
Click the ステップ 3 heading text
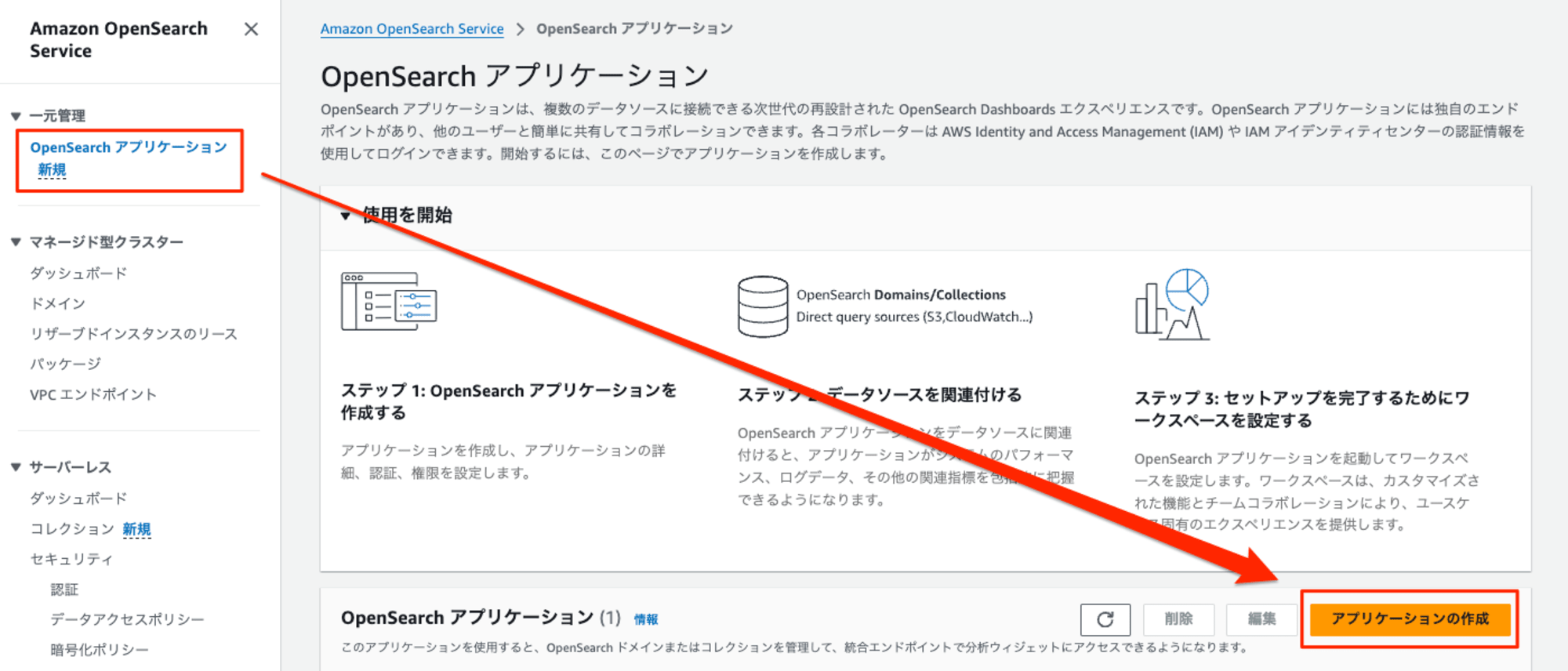click(x=1301, y=409)
